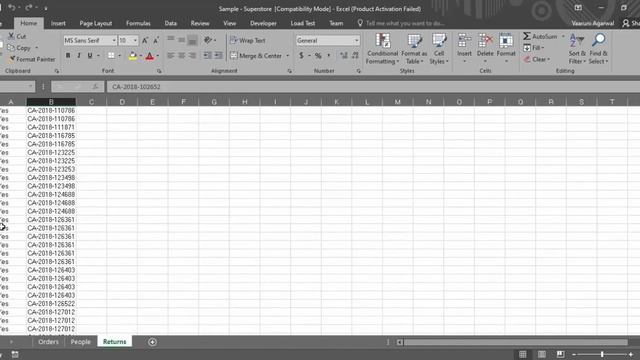
Task: Click the Bottom Align icon
Action: [x=192, y=40]
